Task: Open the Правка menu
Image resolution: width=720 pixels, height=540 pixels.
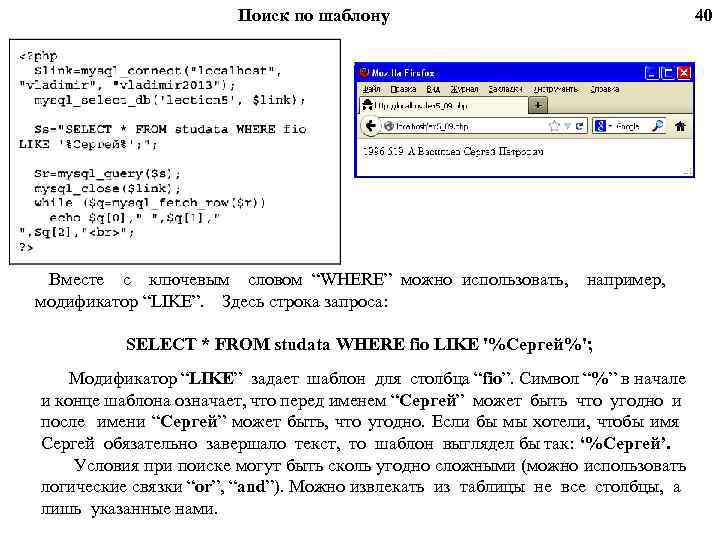Action: point(403,89)
